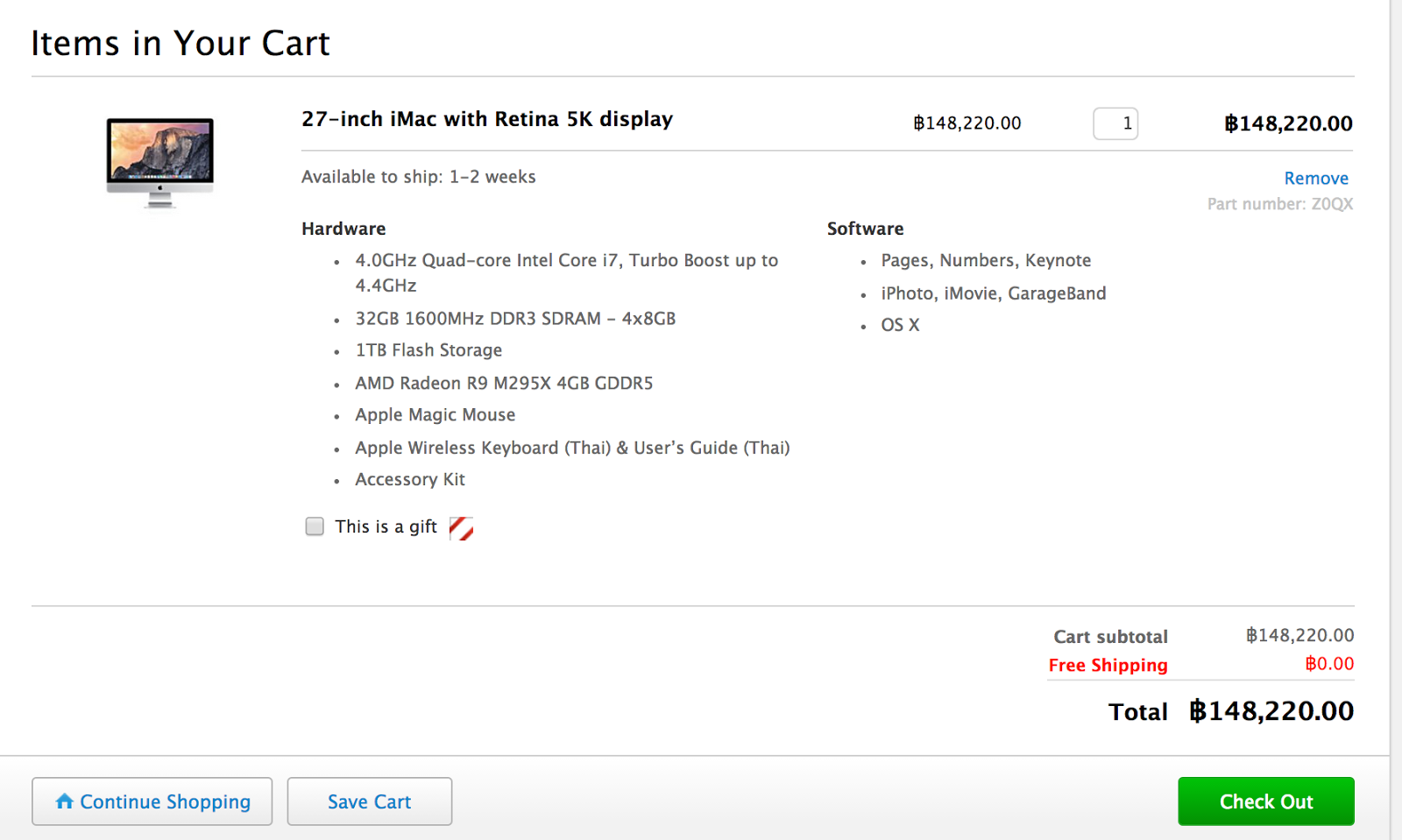Proceed with the green Check Out button
Screen dimensions: 1402x840
[1265, 801]
